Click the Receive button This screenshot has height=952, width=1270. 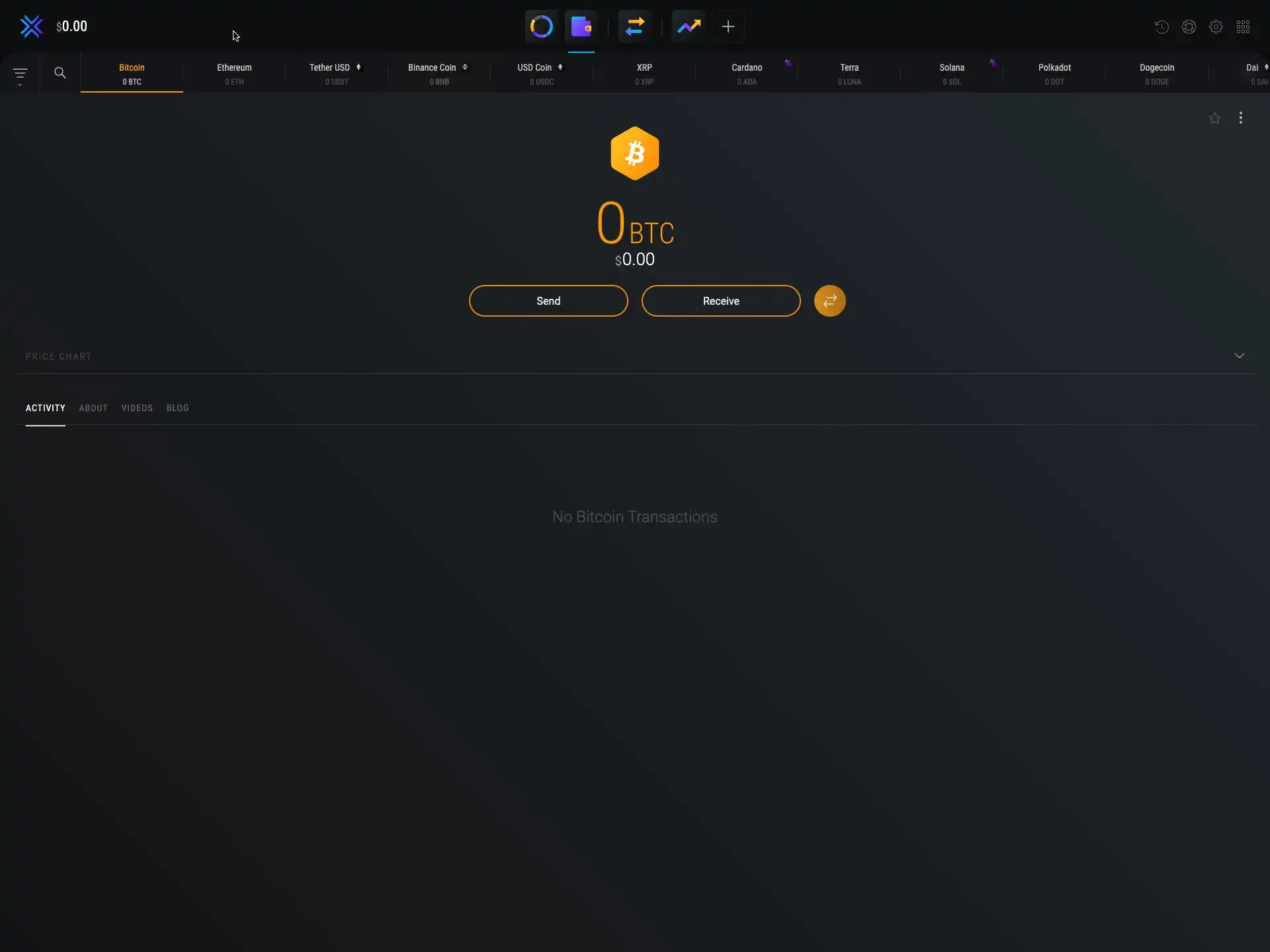tap(721, 301)
